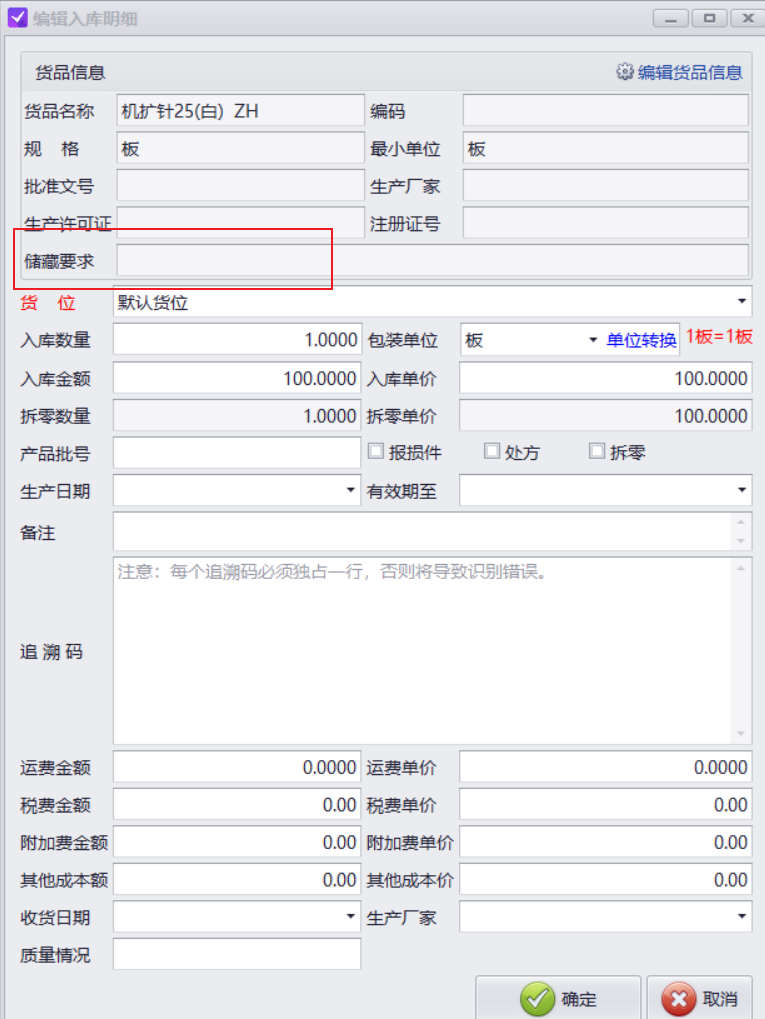This screenshot has height=1019, width=765.
Task: Focus the 产品批号 input field
Action: click(x=237, y=452)
